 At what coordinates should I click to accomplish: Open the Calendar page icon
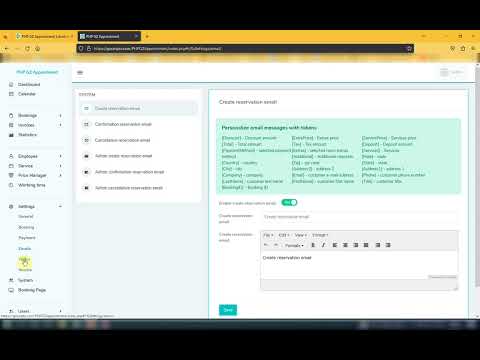(11, 94)
